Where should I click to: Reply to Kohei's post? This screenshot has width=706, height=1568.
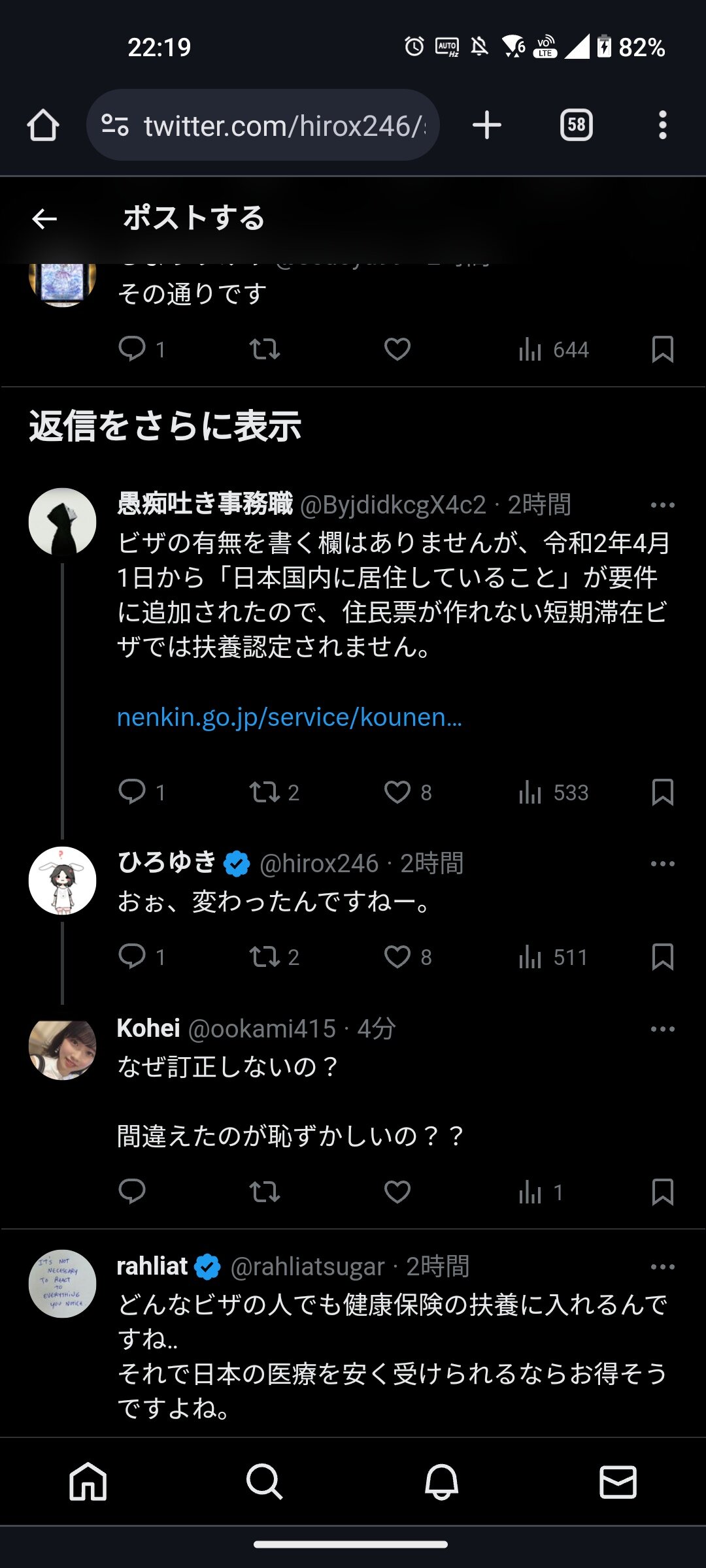(132, 1192)
